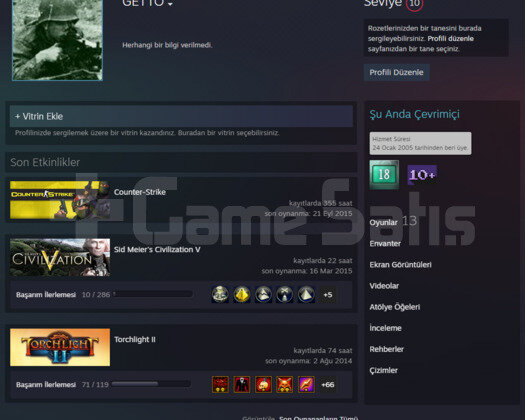
Task: Open the Çizimler artwork section
Action: coord(383,370)
